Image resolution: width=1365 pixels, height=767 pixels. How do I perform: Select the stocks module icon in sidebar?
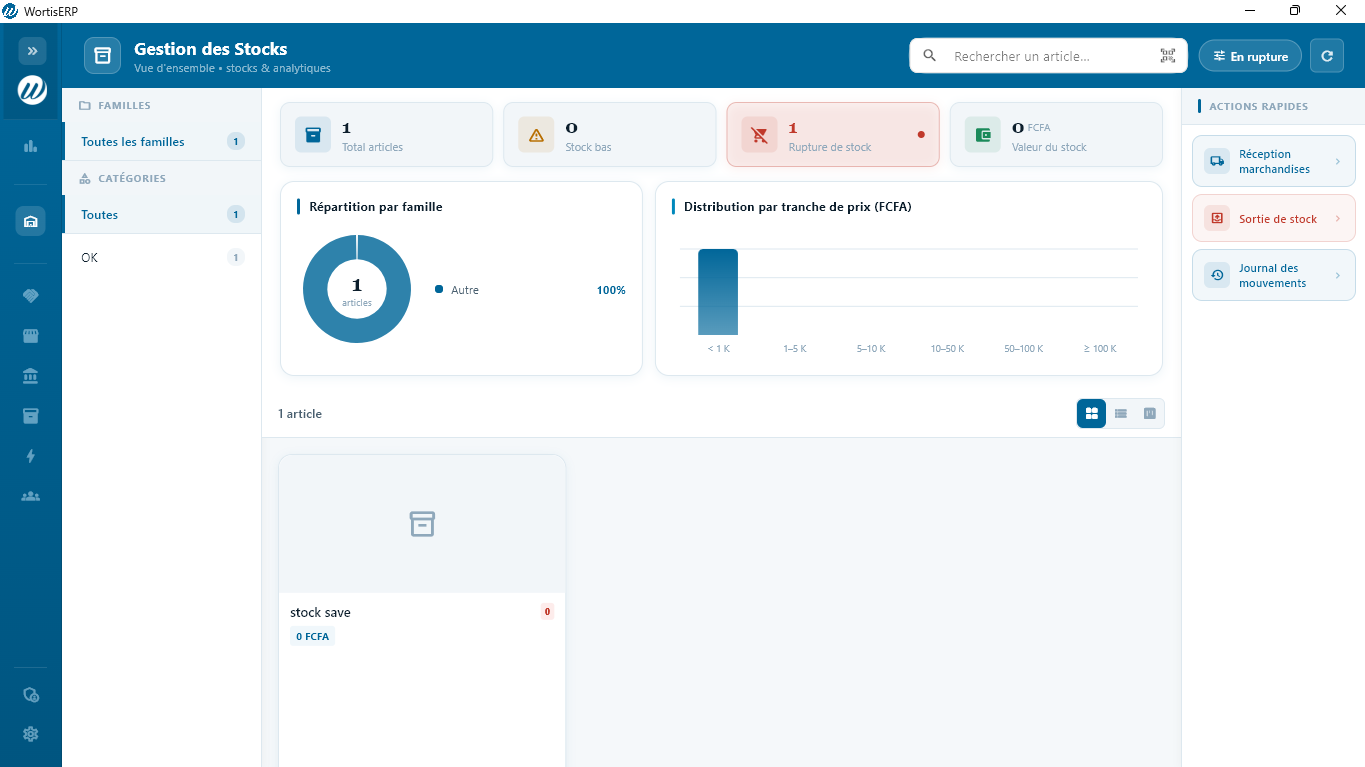coord(30,221)
